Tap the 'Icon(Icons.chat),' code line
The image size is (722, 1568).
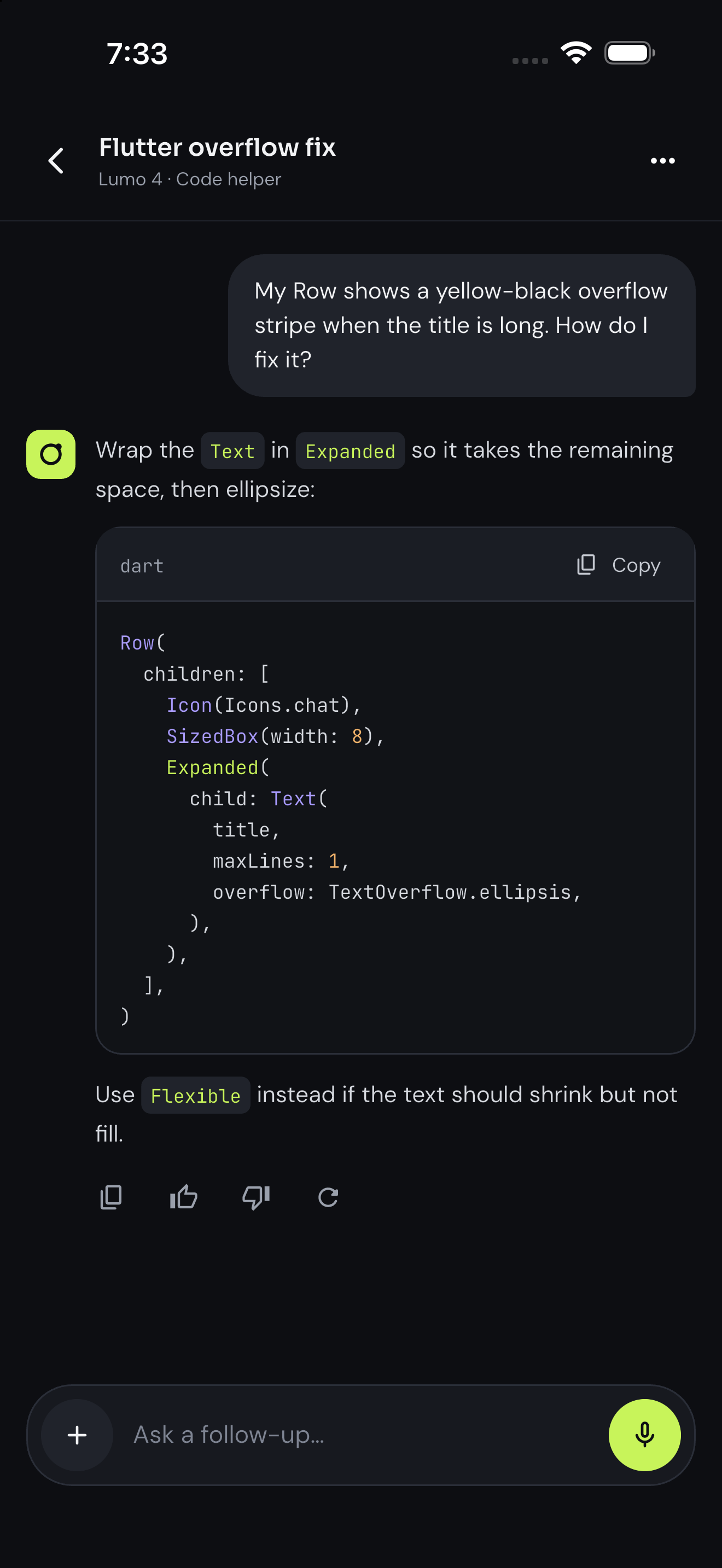coord(264,705)
